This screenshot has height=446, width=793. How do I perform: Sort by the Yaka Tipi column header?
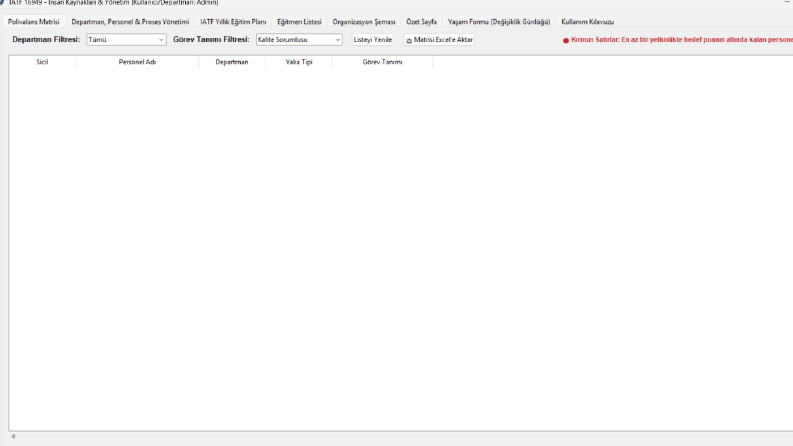click(x=299, y=62)
